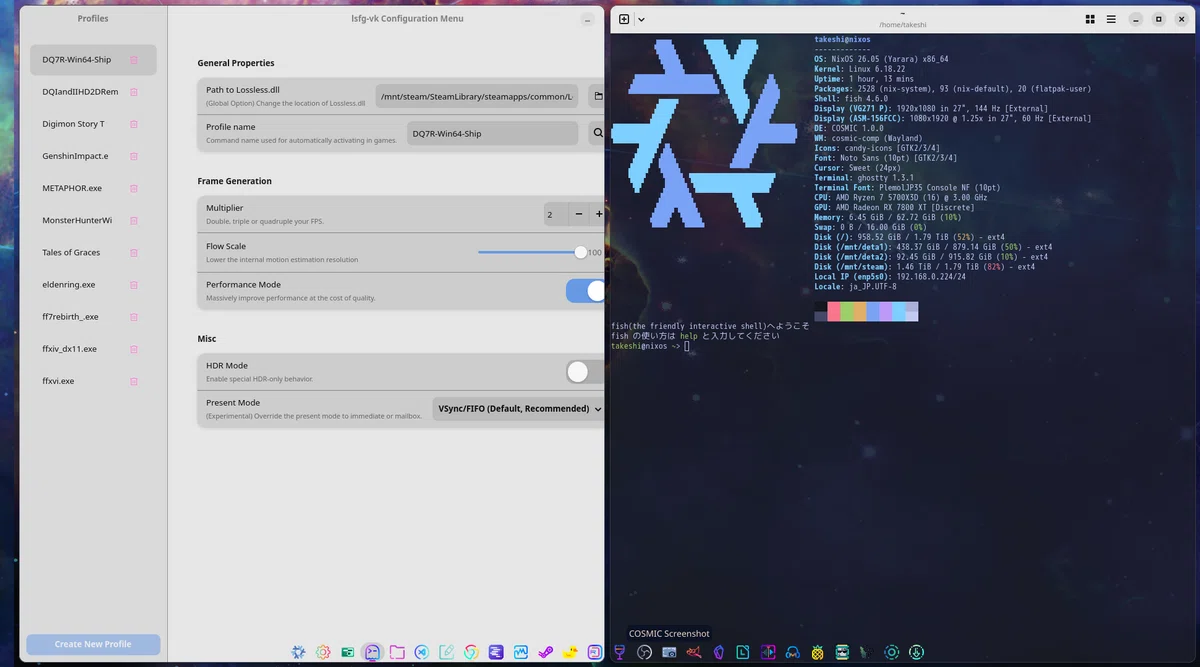This screenshot has width=1200, height=667.
Task: Click the fish prompt line in terminal
Action: tap(650, 346)
